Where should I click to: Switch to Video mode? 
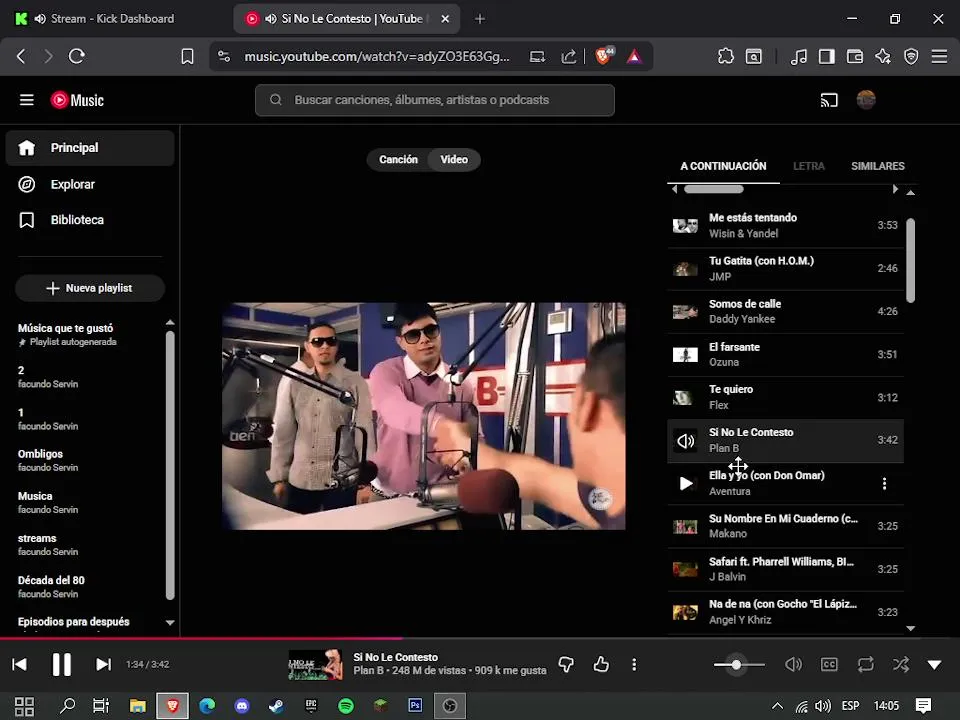[x=454, y=159]
